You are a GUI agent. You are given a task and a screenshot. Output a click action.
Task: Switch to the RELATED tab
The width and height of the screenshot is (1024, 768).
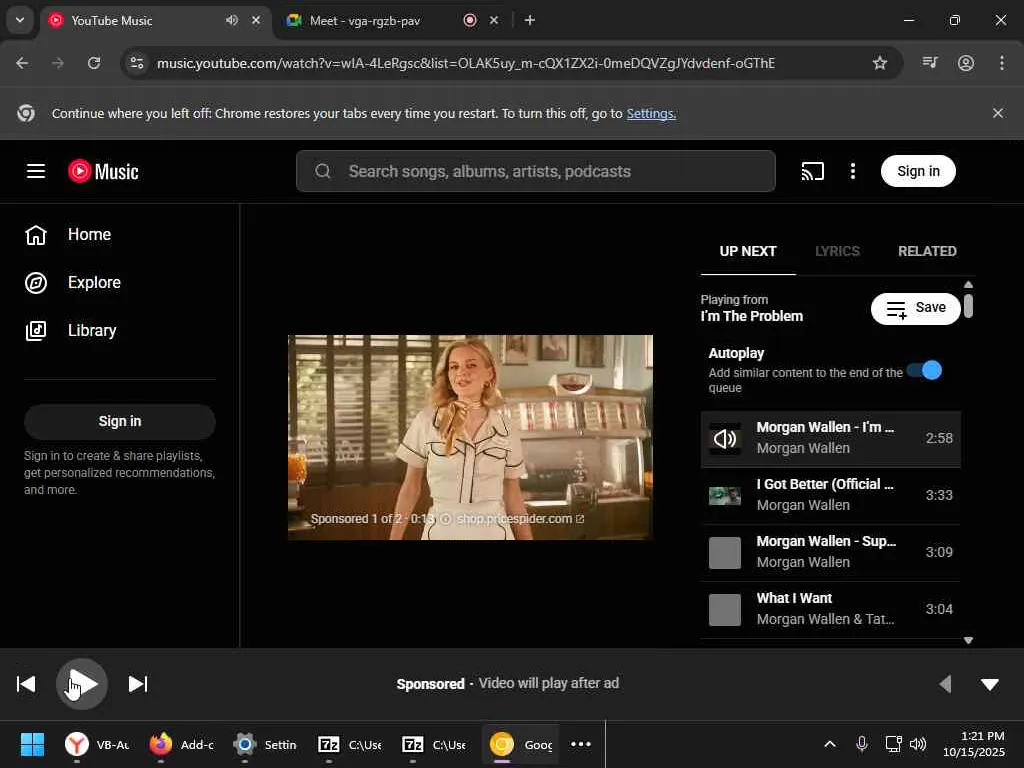pos(926,251)
